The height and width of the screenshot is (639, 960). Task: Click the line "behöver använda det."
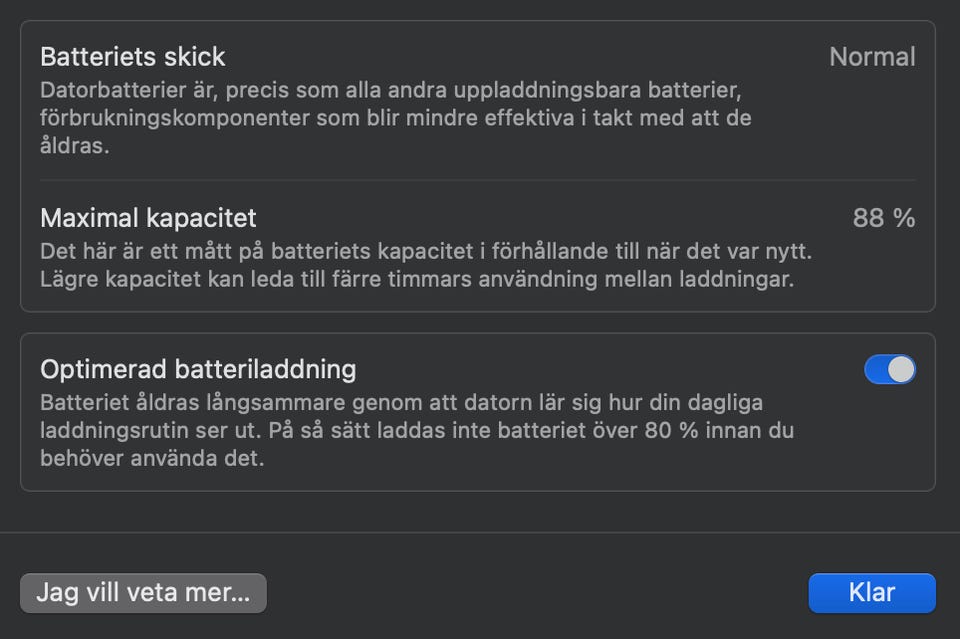click(x=152, y=460)
